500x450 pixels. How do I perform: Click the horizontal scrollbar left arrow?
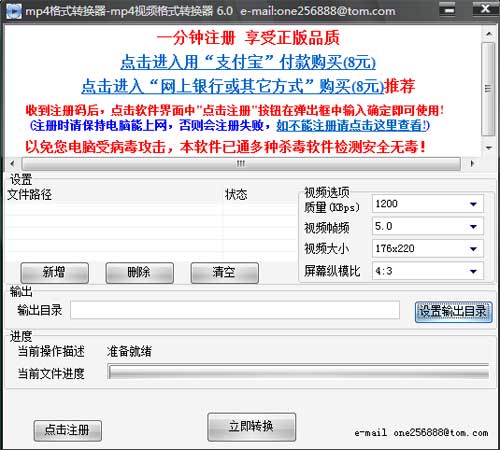[x=12, y=164]
